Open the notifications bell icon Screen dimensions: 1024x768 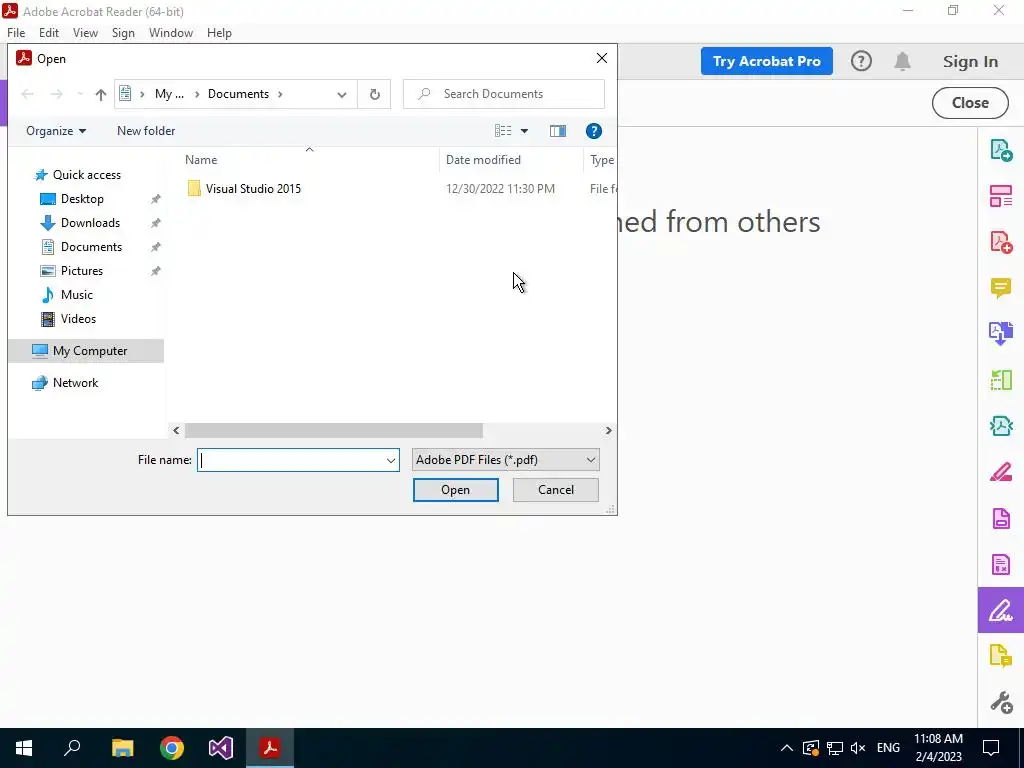902,61
